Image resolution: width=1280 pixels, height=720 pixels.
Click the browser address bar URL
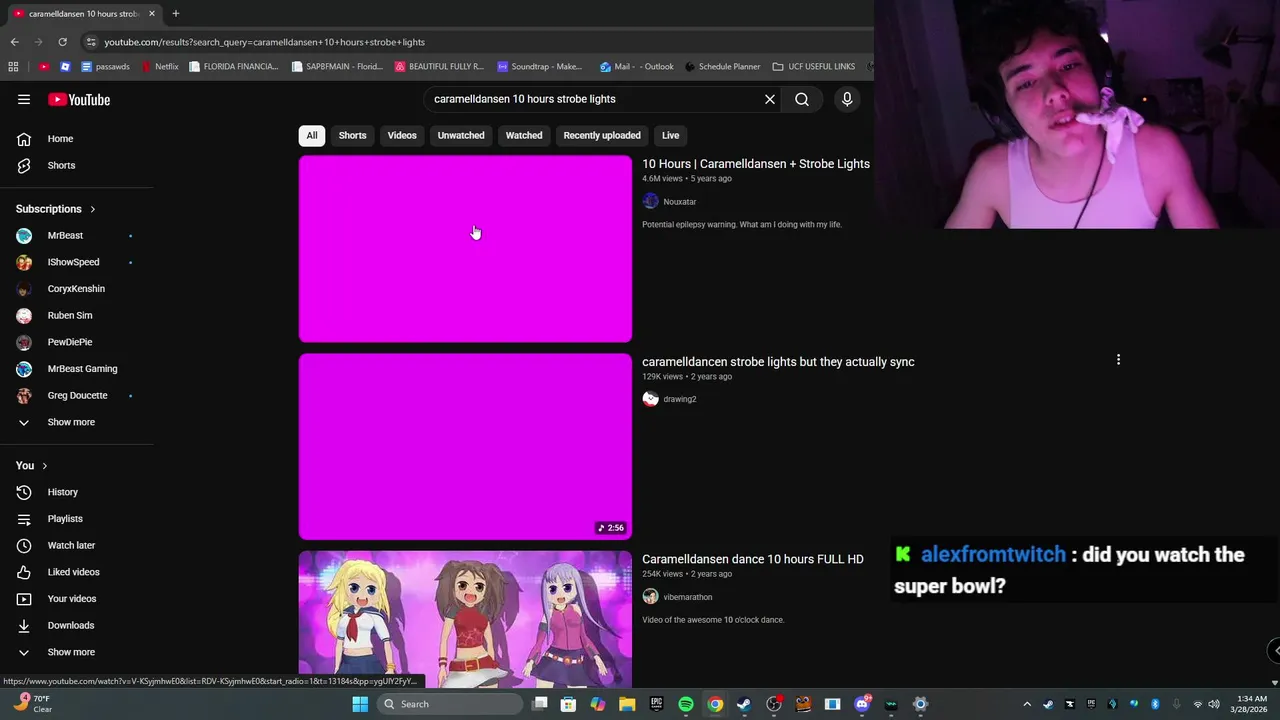pos(264,42)
